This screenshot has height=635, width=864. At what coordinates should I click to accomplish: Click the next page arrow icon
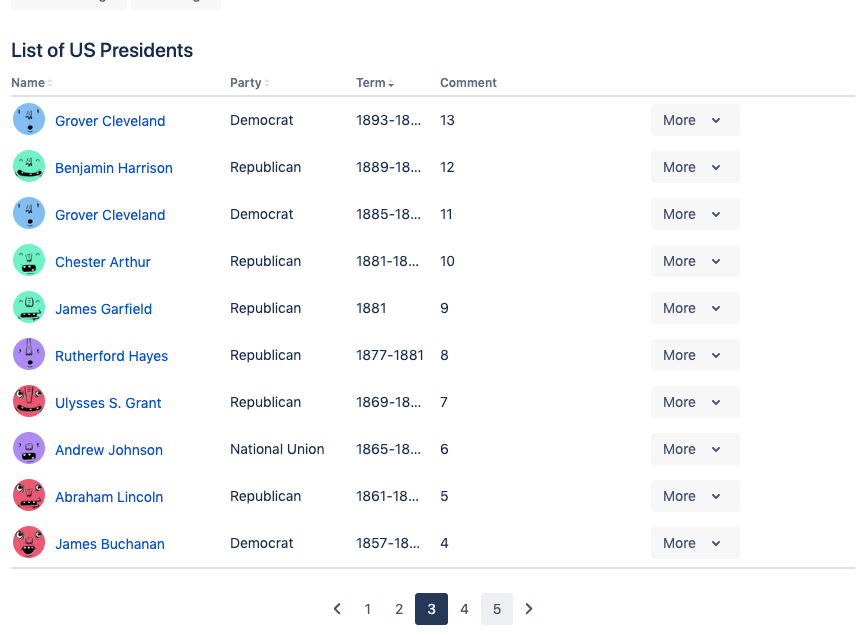[x=529, y=609]
